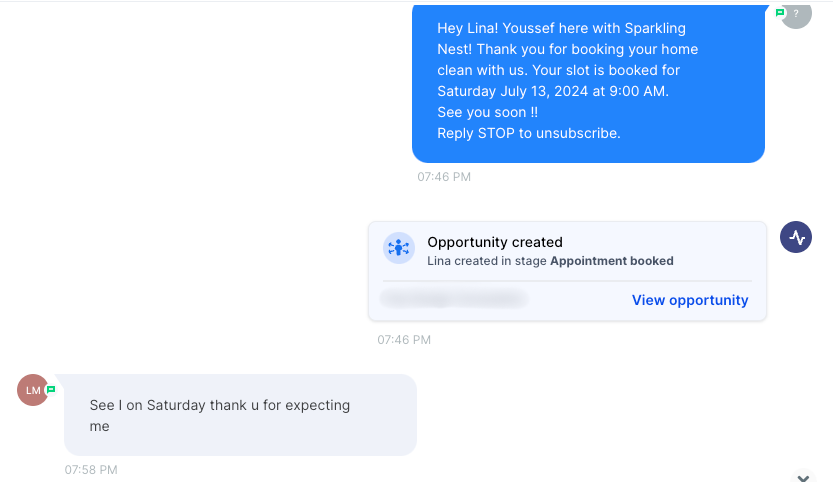The height and width of the screenshot is (482, 833).
Task: Click the blue opportunity icon in the card
Action: point(398,248)
